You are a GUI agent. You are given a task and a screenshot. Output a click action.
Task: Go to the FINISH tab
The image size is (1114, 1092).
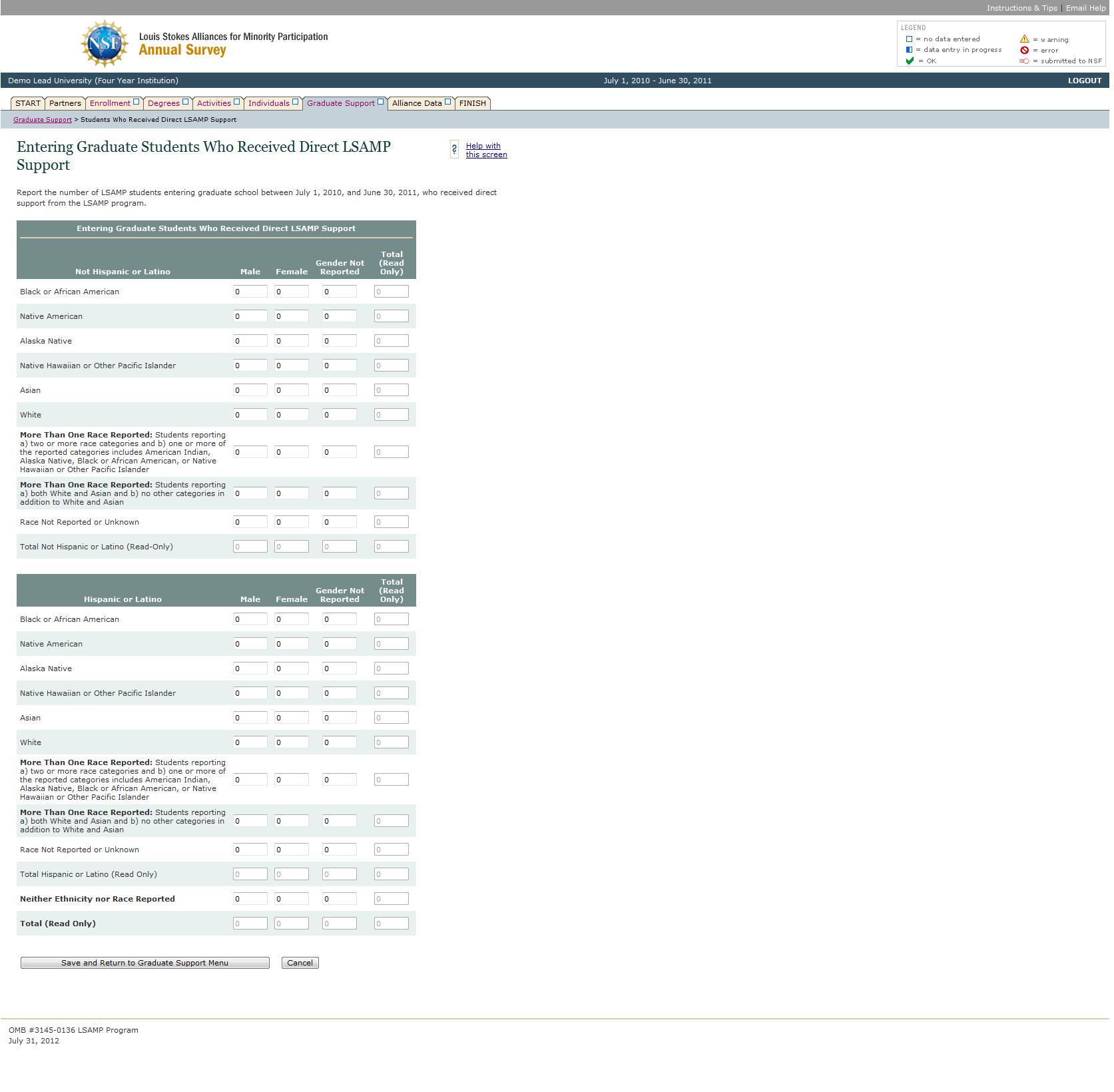(472, 103)
